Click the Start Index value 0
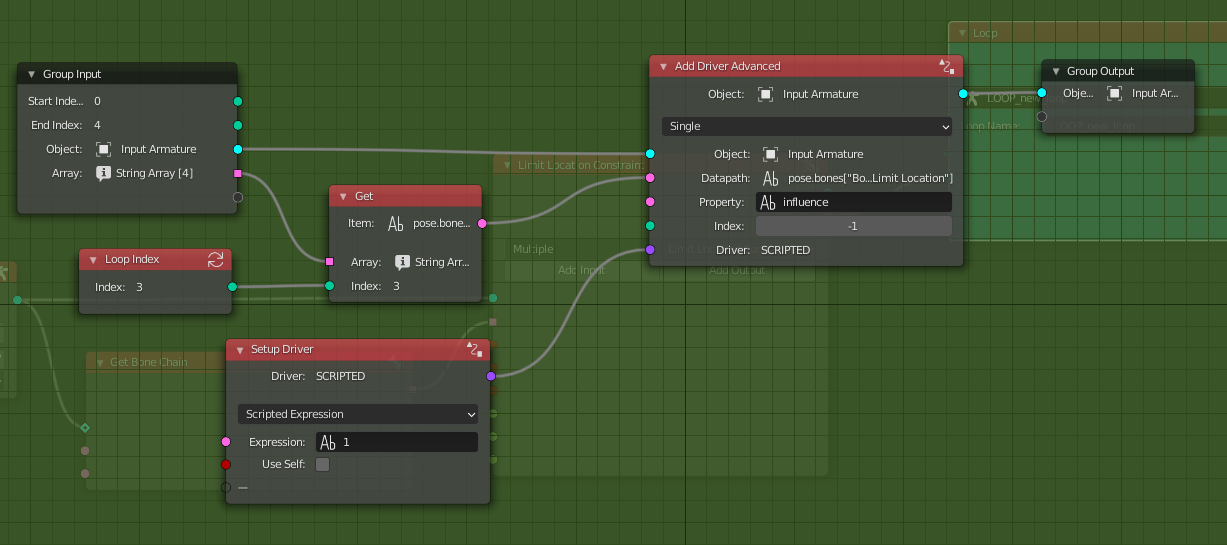The height and width of the screenshot is (545, 1227). tap(97, 101)
